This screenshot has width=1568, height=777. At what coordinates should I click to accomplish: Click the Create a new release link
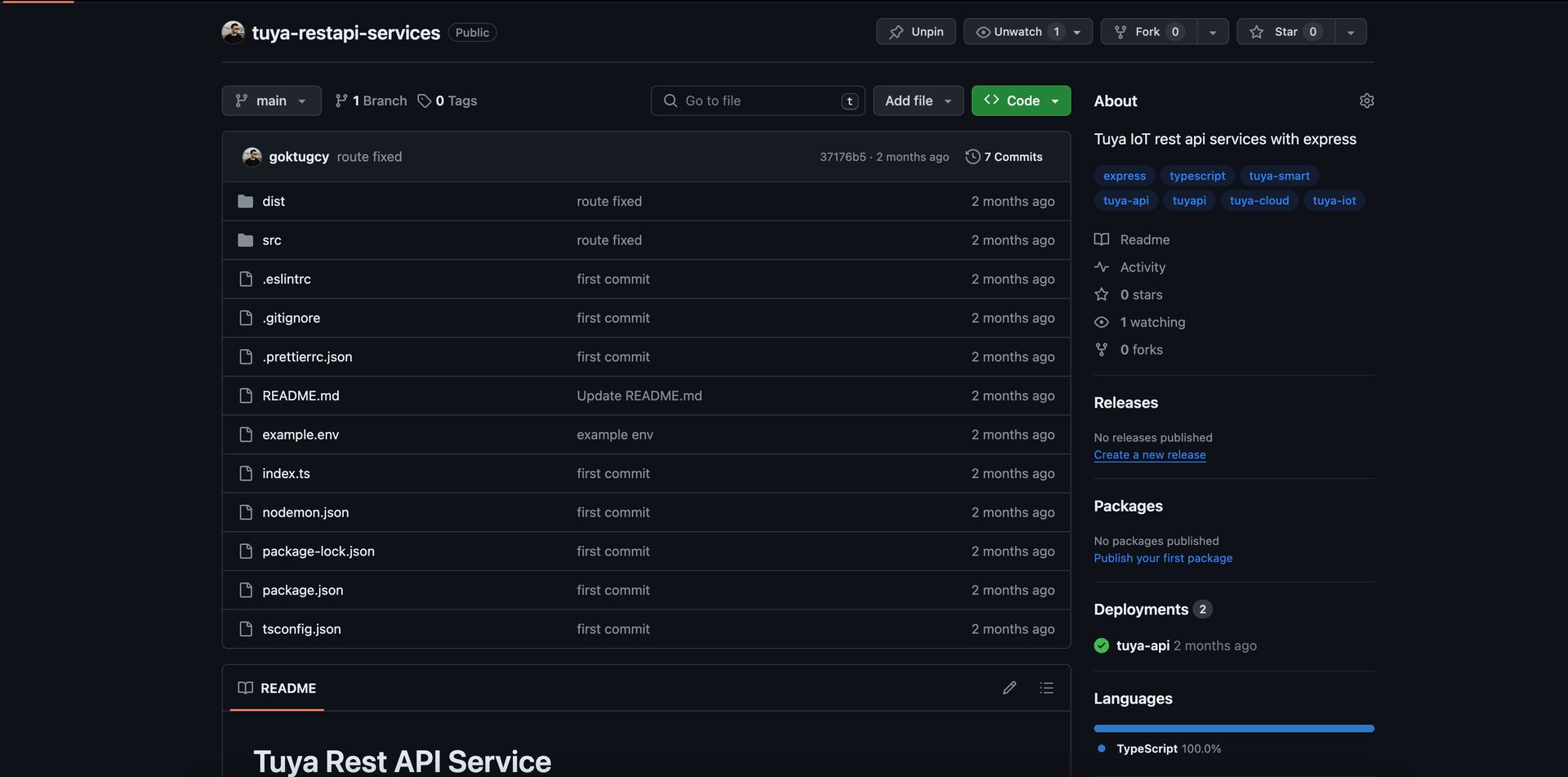click(1149, 454)
